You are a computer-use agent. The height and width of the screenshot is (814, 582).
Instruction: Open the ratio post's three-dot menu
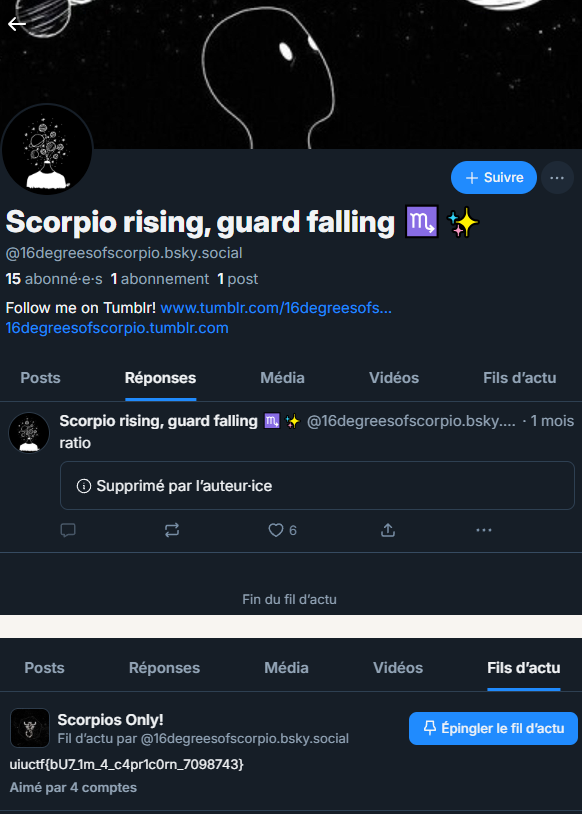point(484,530)
